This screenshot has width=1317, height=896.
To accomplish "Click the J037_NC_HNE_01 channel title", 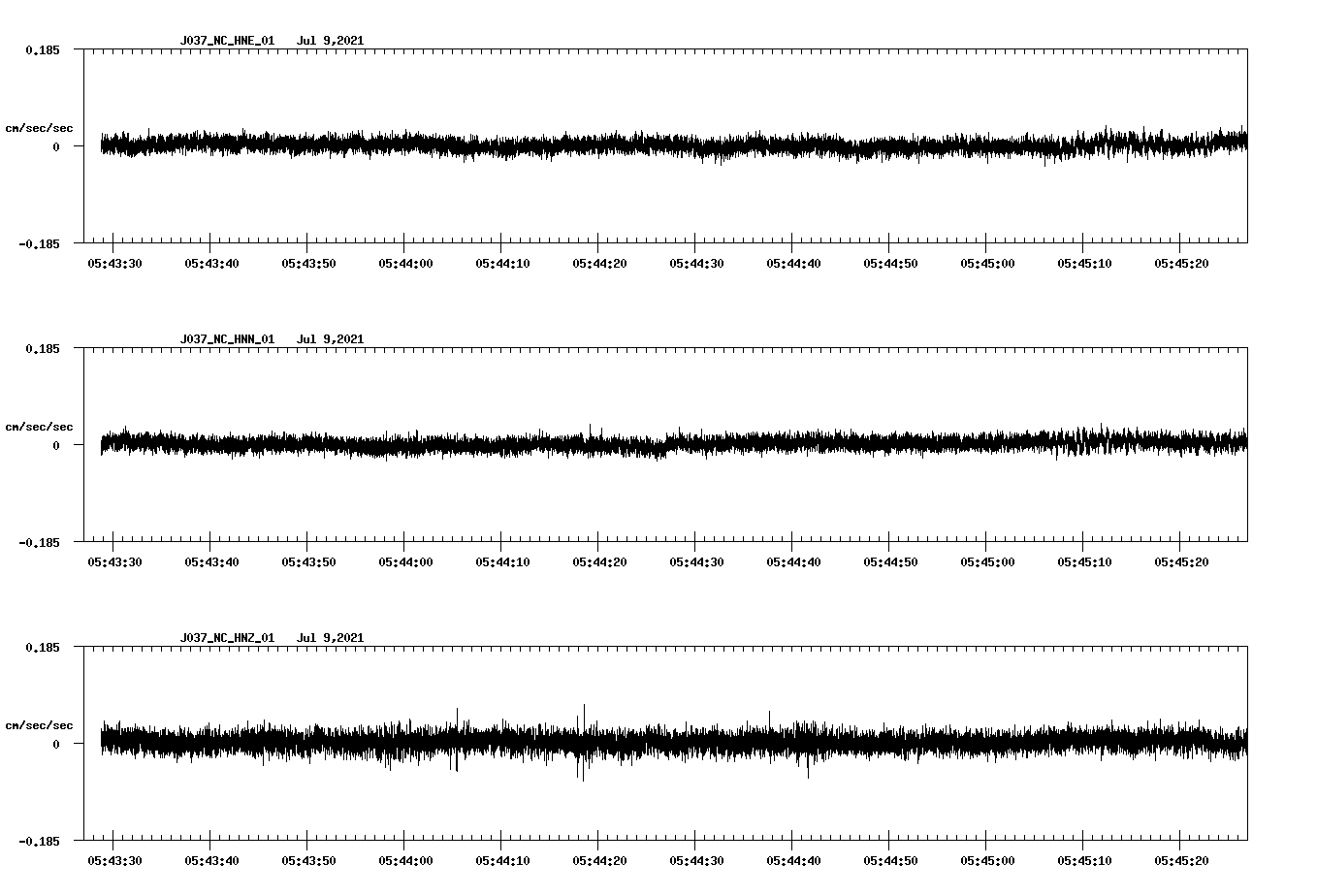I will (227, 41).
